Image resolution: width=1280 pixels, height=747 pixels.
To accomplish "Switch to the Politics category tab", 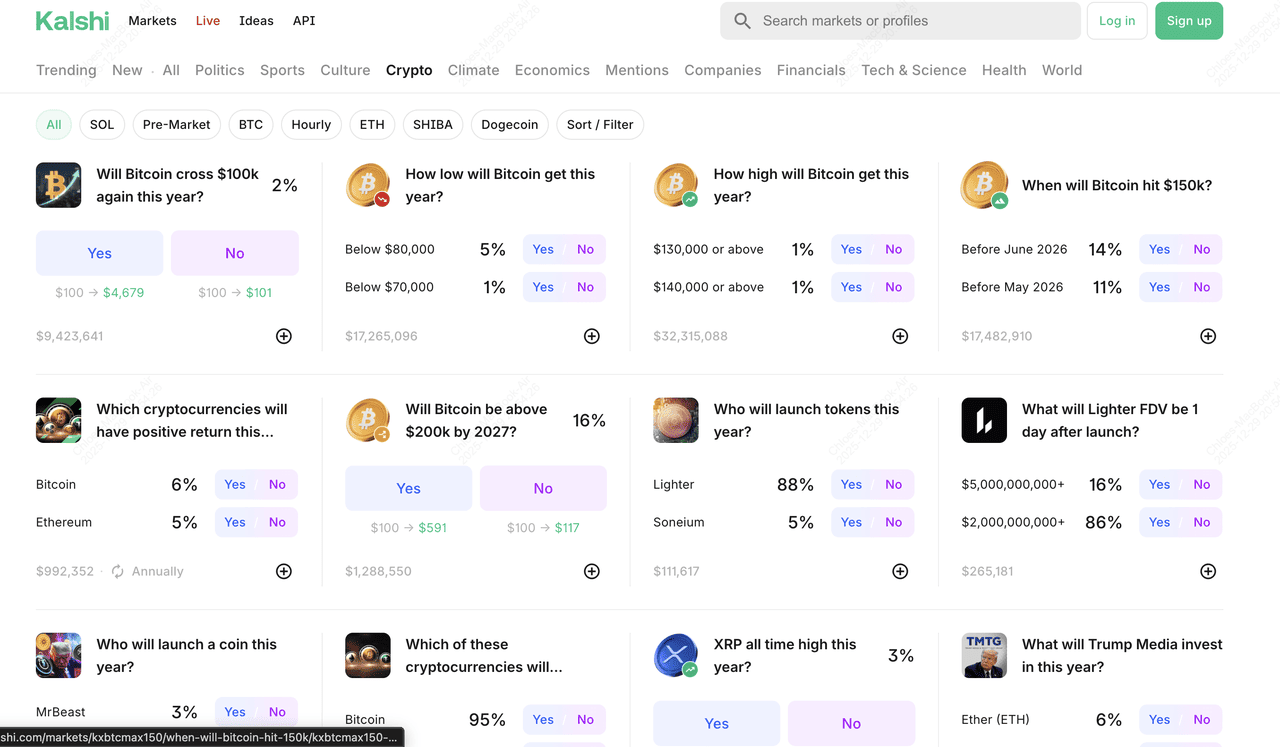I will pyautogui.click(x=220, y=70).
